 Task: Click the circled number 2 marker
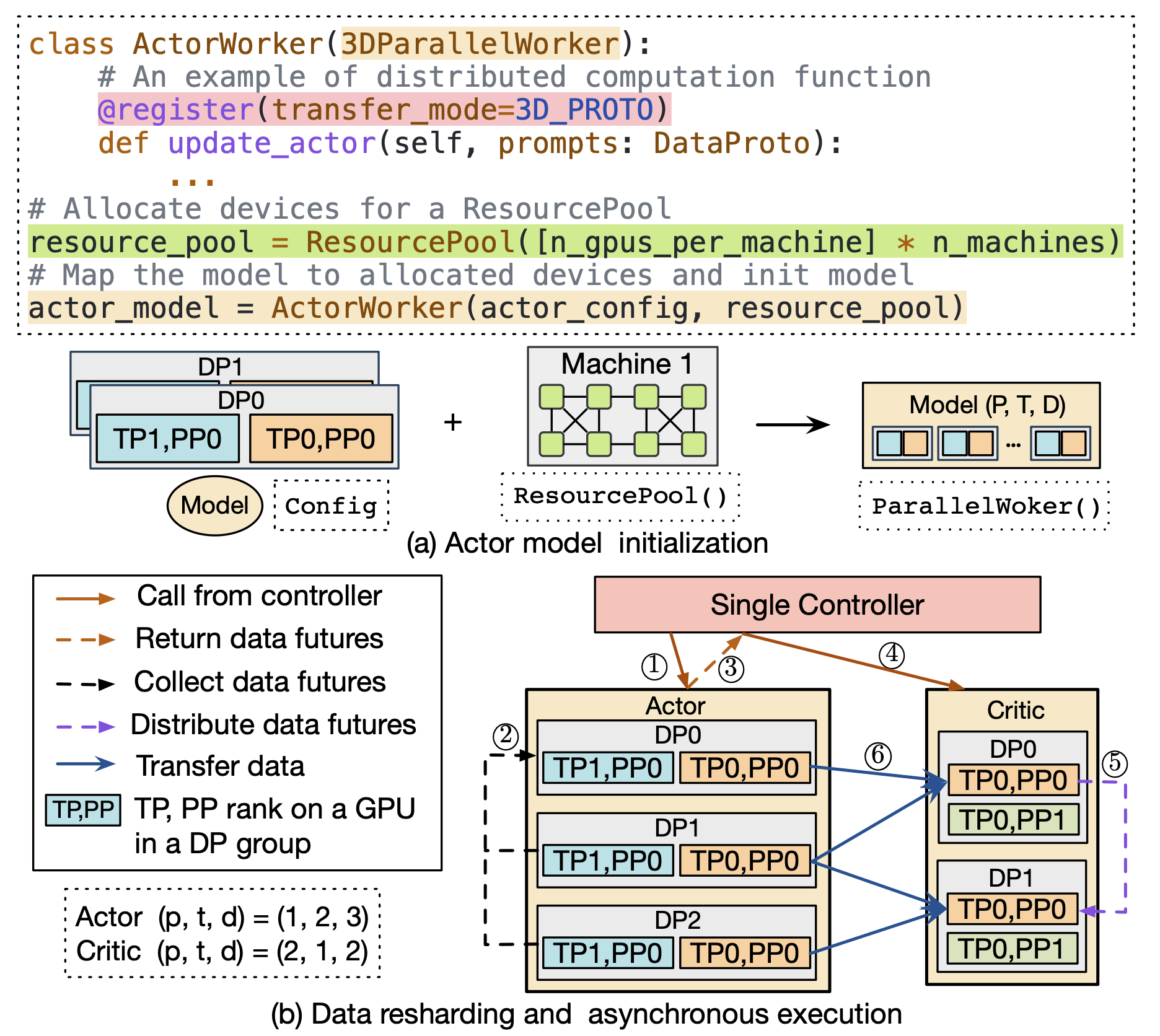506,736
